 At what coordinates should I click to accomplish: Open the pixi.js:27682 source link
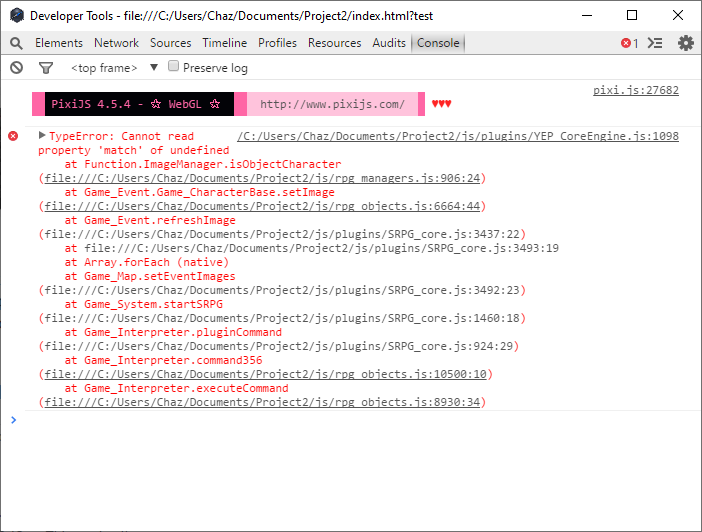tap(636, 90)
